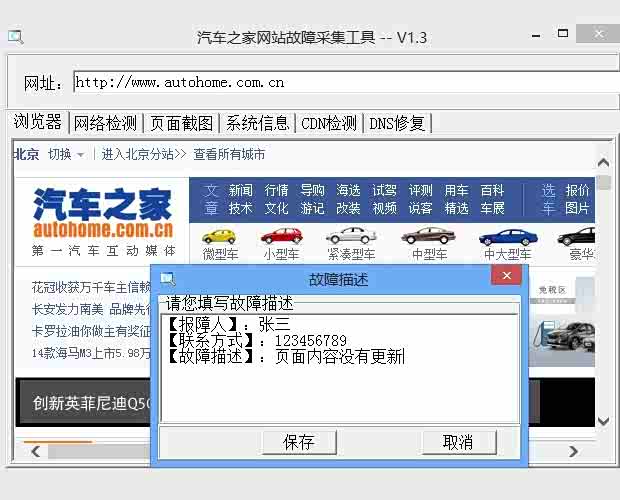
Task: Open the 系统信息 tab
Action: [257, 123]
